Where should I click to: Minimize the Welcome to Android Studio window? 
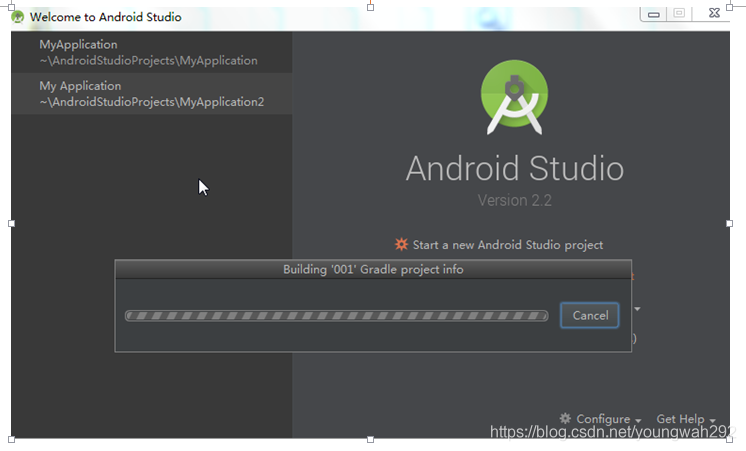pos(654,14)
